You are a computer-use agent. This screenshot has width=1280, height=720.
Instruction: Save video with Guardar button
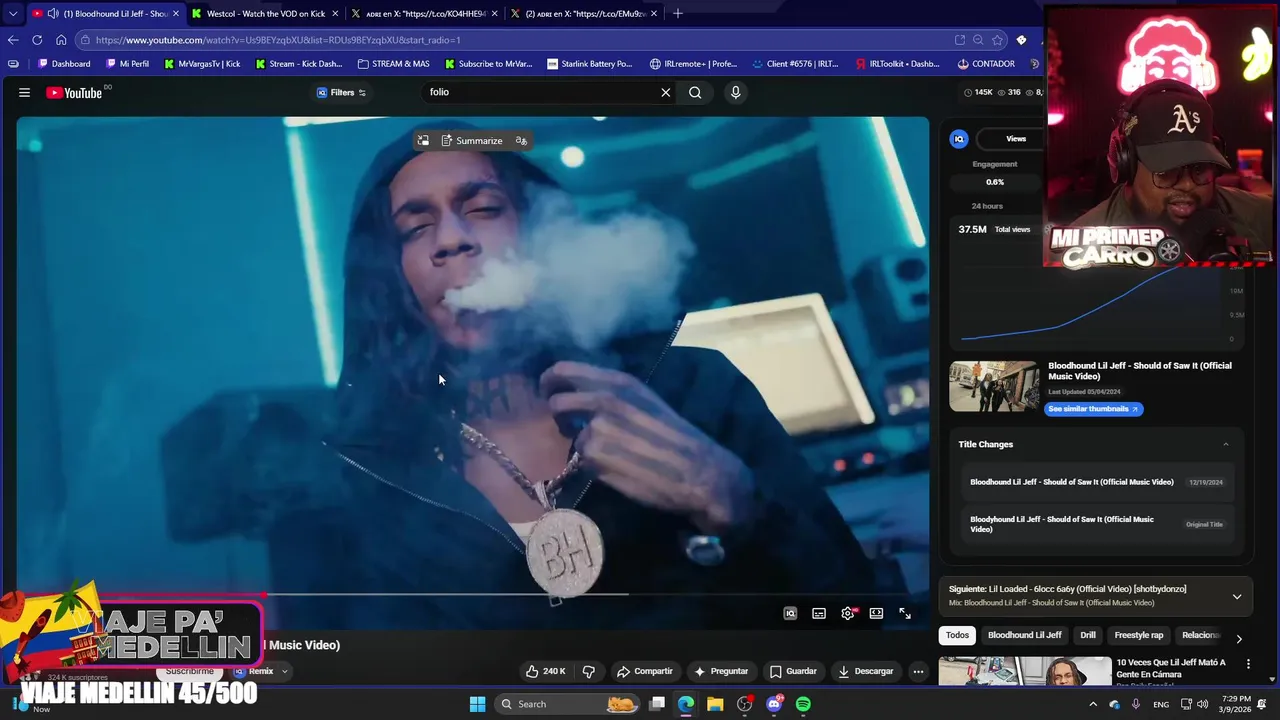(793, 671)
